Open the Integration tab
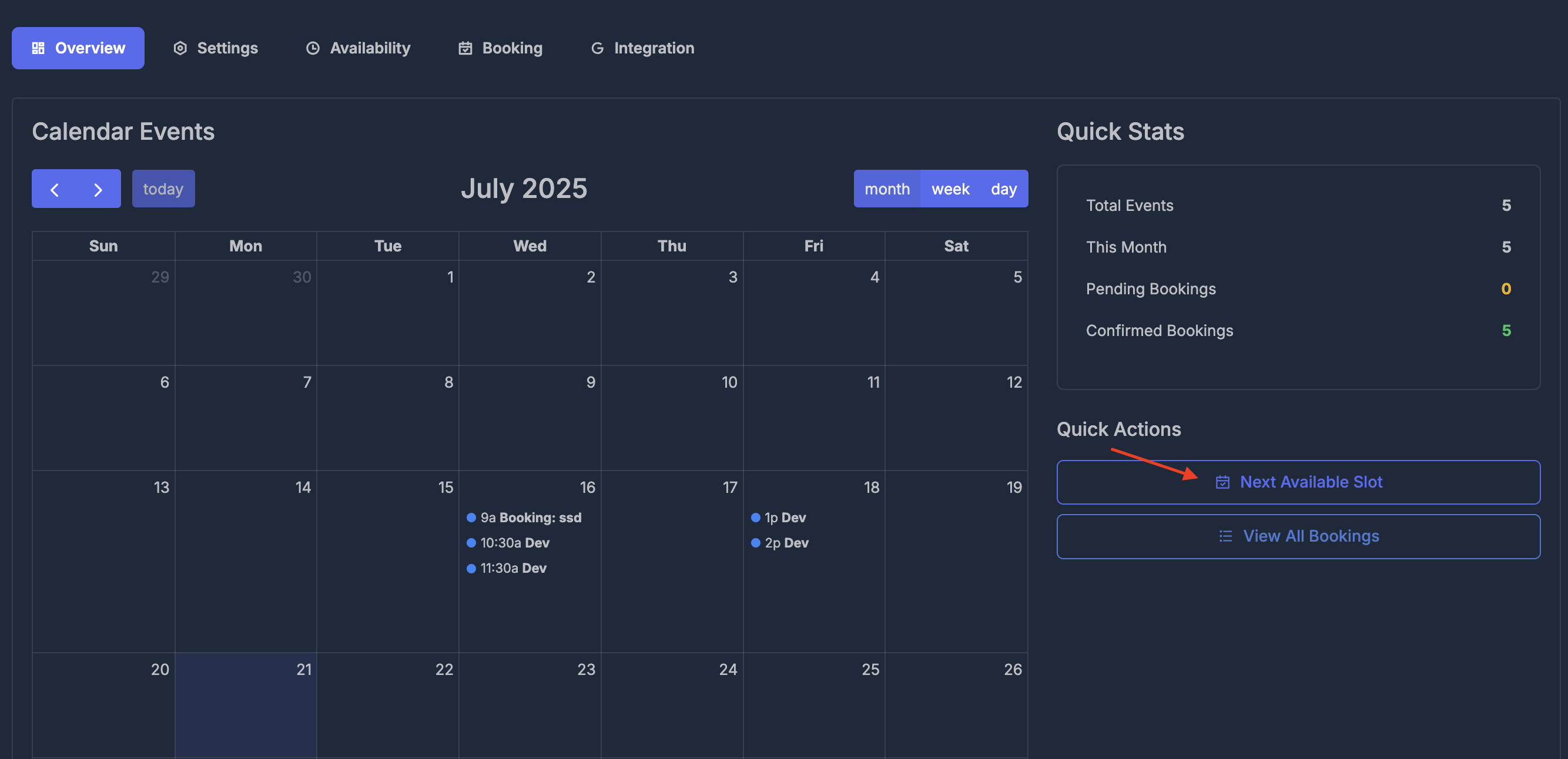The image size is (1568, 759). click(642, 48)
